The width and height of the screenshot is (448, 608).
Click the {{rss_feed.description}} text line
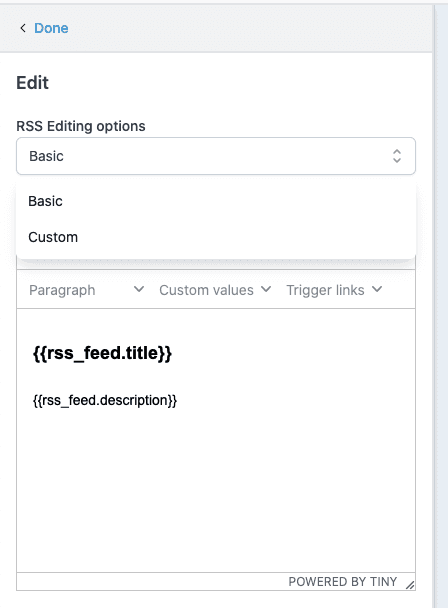[105, 400]
